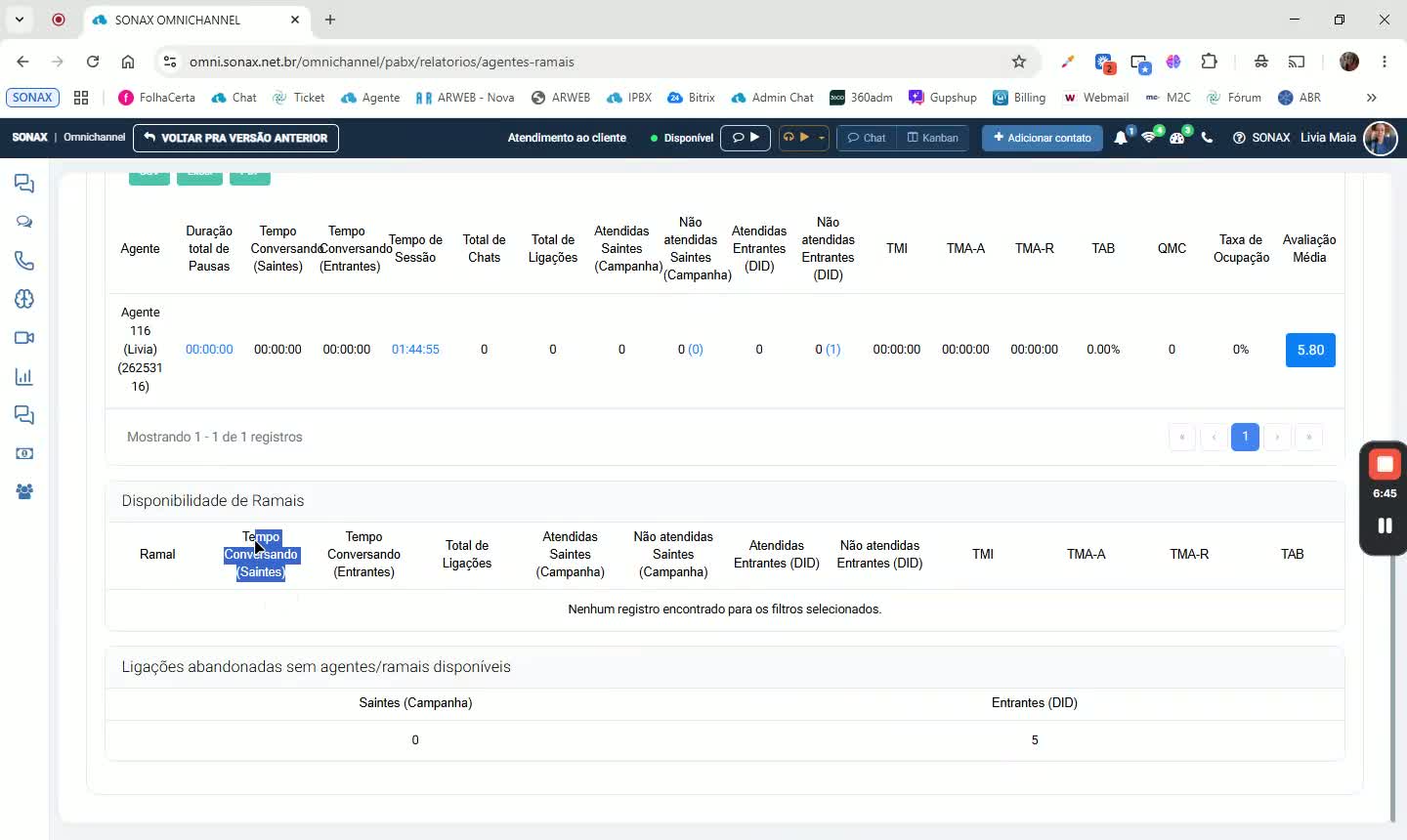Stop the screen recording
1407x840 pixels.
pyautogui.click(x=1385, y=464)
